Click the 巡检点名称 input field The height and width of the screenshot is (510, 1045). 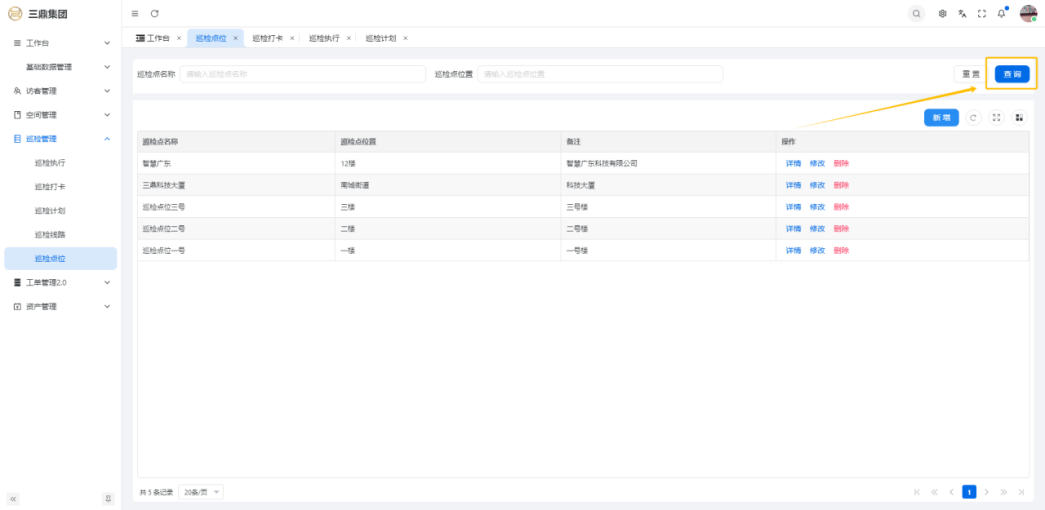302,74
